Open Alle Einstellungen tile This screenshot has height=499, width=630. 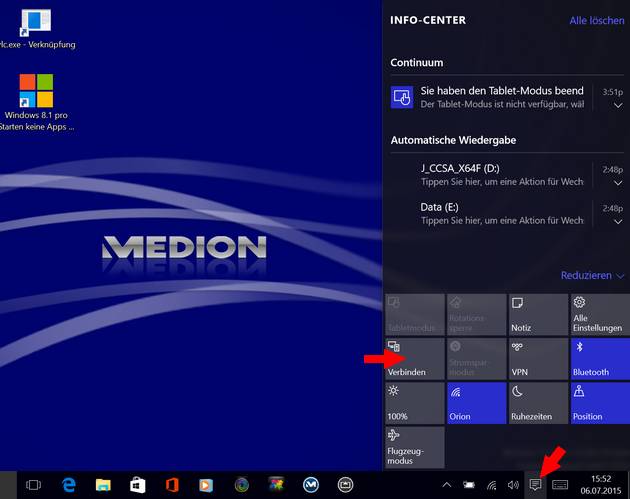click(x=600, y=315)
